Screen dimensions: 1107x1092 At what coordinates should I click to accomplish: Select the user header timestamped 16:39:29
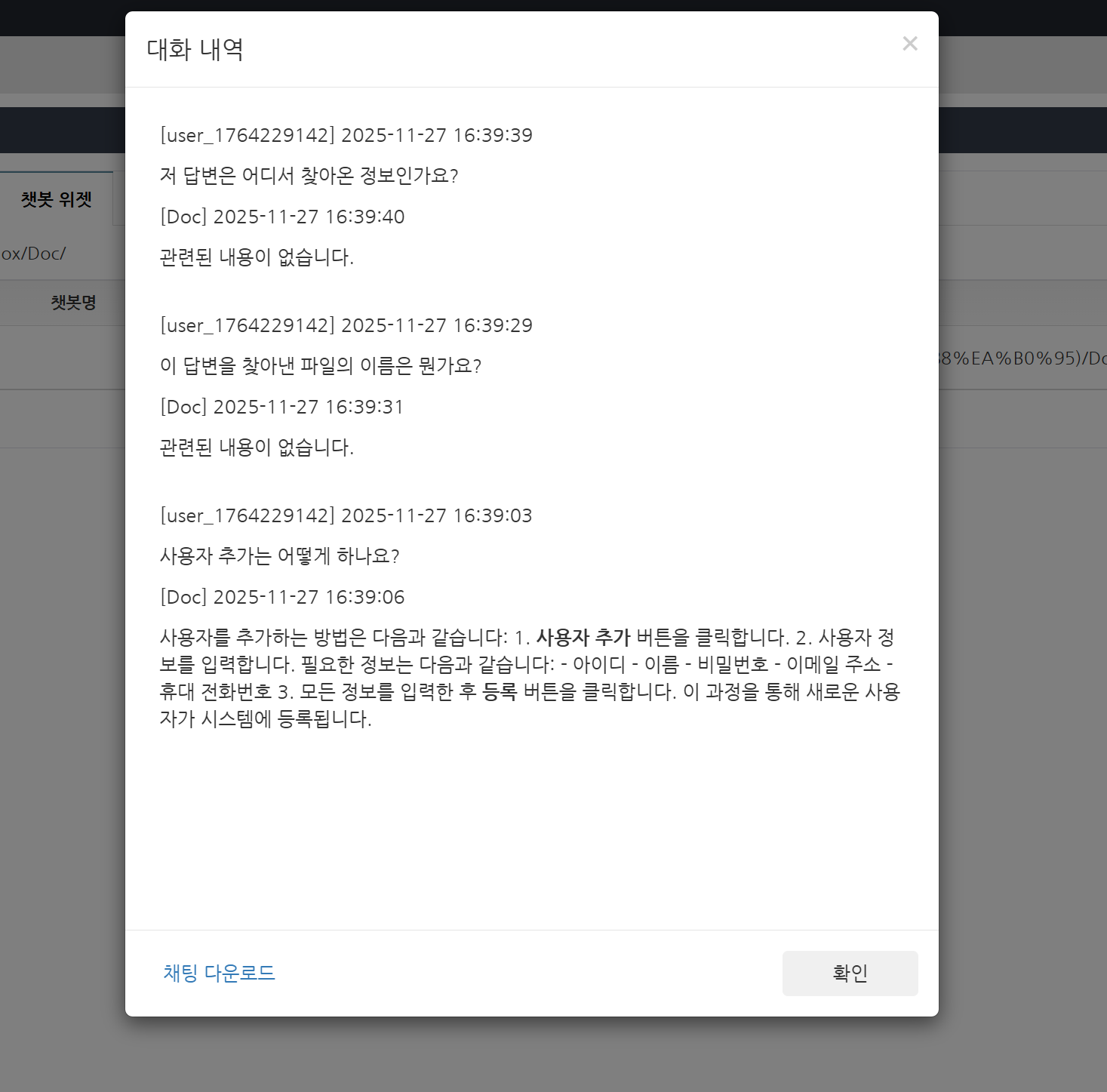point(346,325)
